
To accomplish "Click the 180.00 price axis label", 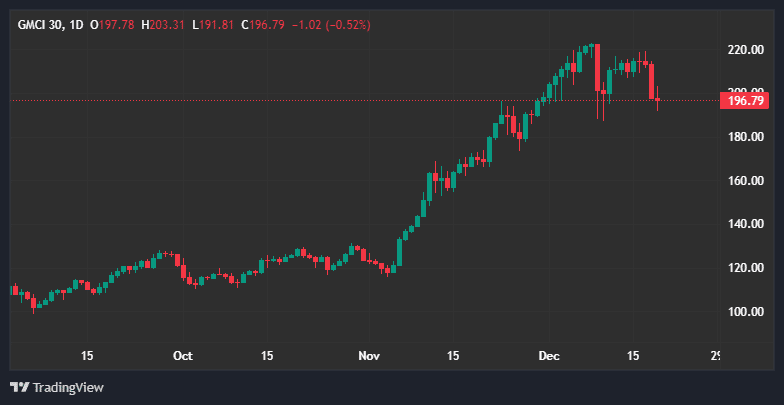I will click(x=746, y=137).
